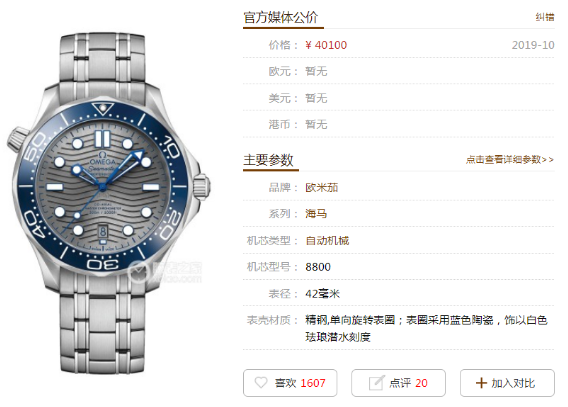Click the 纠错 correction link
This screenshot has width=568, height=407.
coord(545,17)
